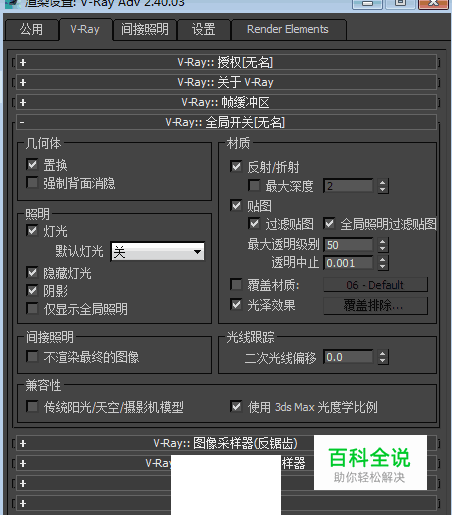The image size is (452, 515).
Task: Toggle the 光泽效果 checkbox
Action: tap(236, 304)
